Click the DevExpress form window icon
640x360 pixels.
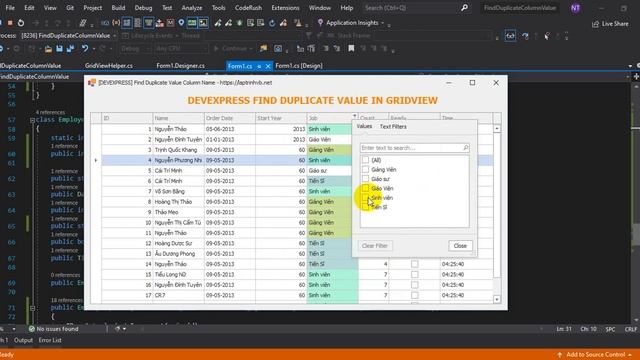click(92, 82)
